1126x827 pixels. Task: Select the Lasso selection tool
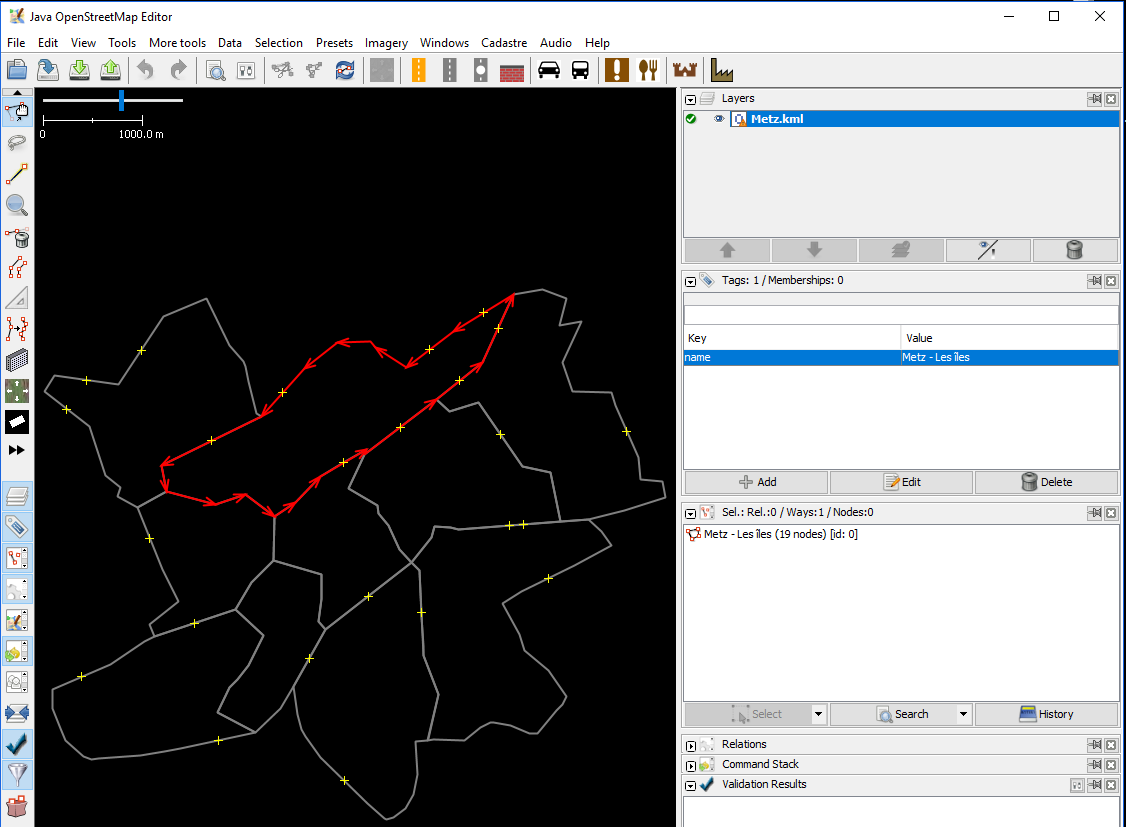[x=17, y=143]
